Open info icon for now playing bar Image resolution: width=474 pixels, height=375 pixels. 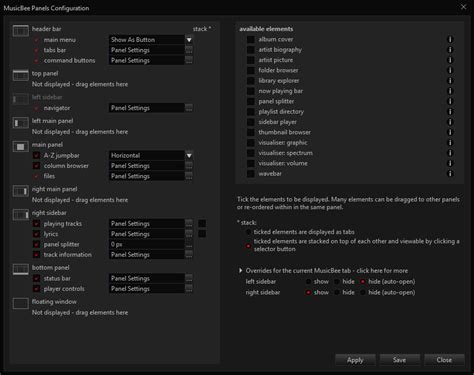tap(450, 91)
